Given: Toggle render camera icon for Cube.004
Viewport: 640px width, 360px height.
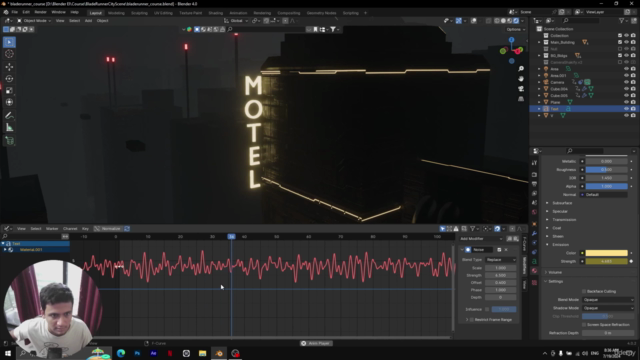Looking at the screenshot, I should tap(633, 89).
